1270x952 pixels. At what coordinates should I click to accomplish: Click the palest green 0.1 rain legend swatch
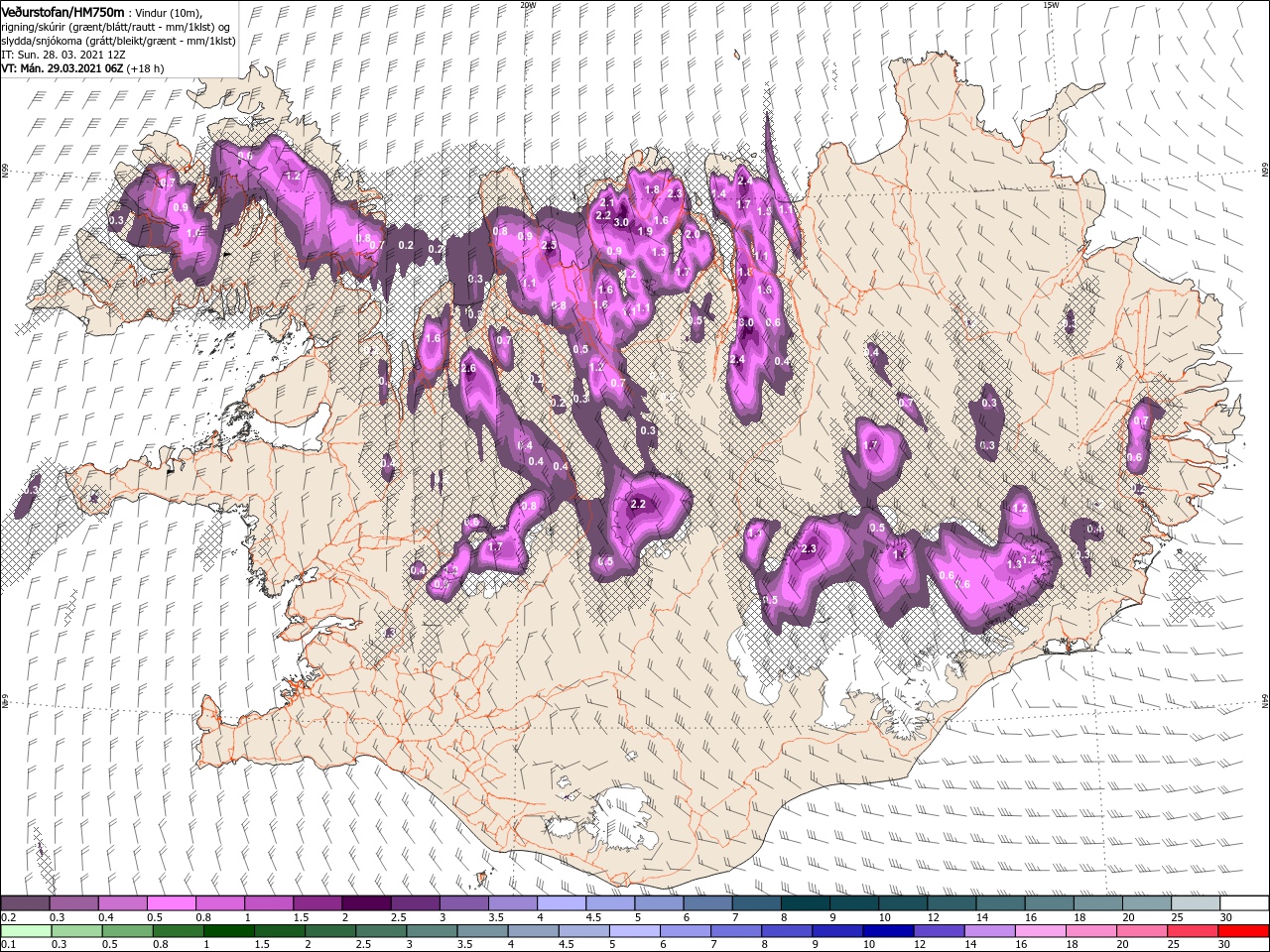(x=25, y=931)
